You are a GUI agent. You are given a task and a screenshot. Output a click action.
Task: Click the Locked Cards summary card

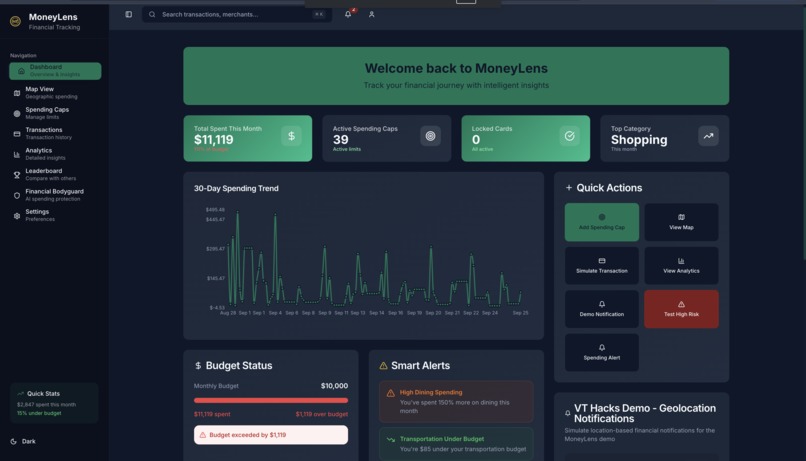click(x=525, y=138)
